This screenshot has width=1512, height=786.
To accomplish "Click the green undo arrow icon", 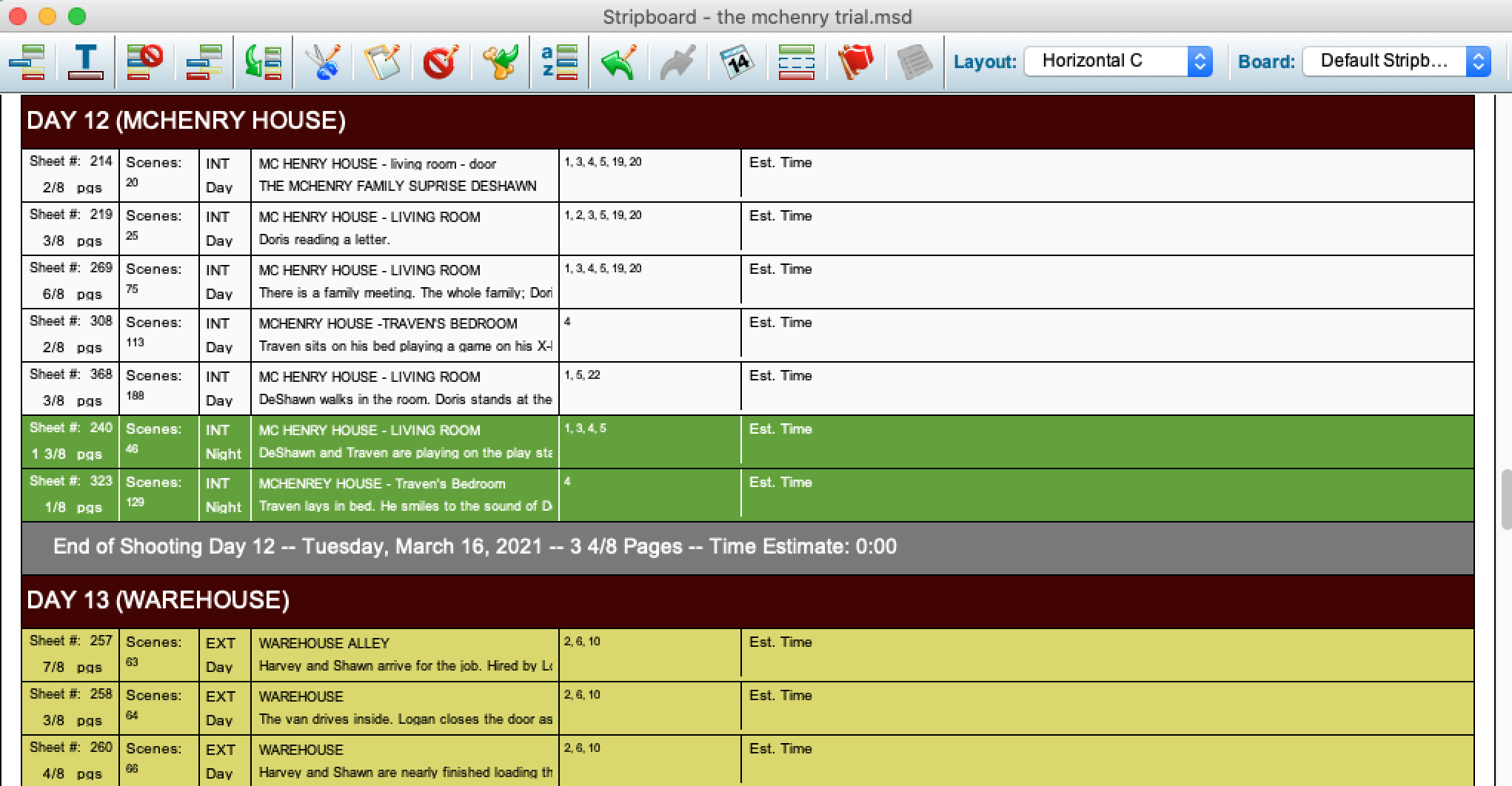I will click(x=619, y=61).
